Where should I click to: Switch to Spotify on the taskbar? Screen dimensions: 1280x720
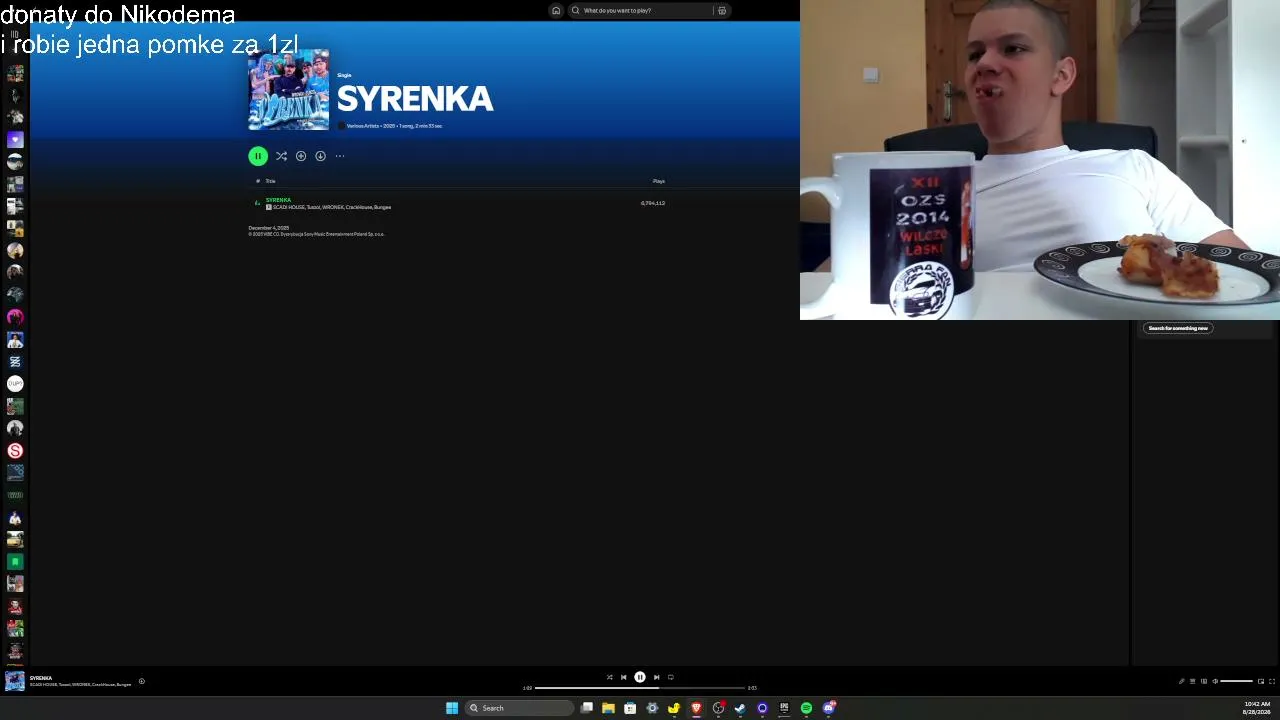pyautogui.click(x=806, y=708)
